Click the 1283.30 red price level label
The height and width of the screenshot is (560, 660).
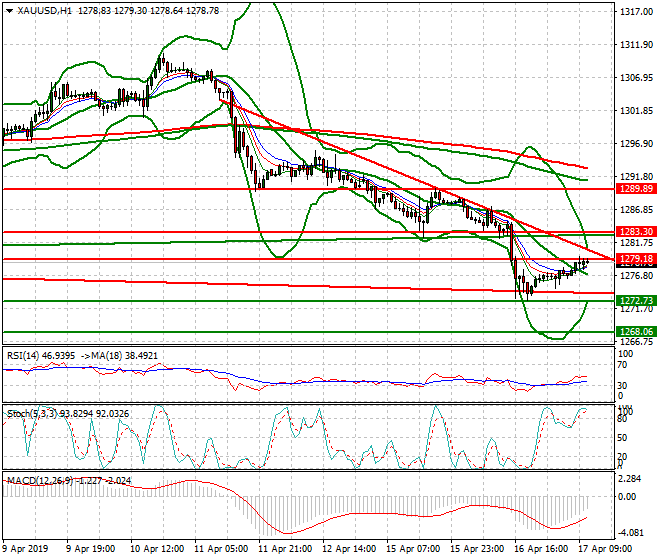click(x=636, y=232)
